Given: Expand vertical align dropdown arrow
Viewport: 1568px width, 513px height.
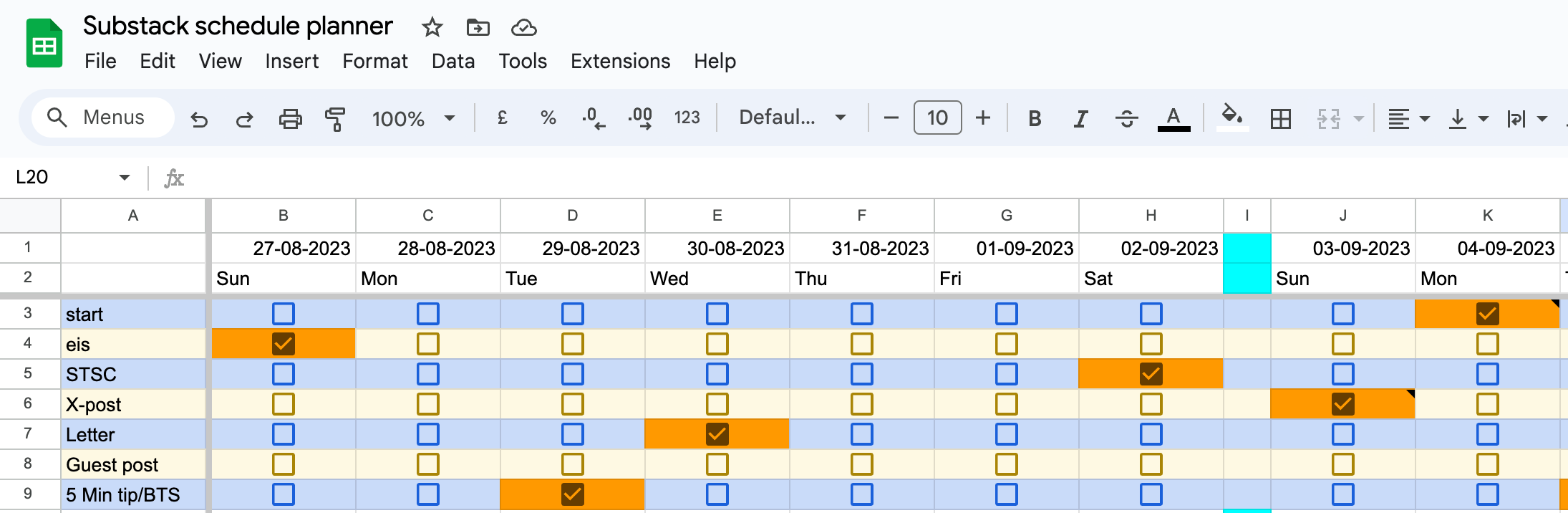Looking at the screenshot, I should tap(1484, 118).
